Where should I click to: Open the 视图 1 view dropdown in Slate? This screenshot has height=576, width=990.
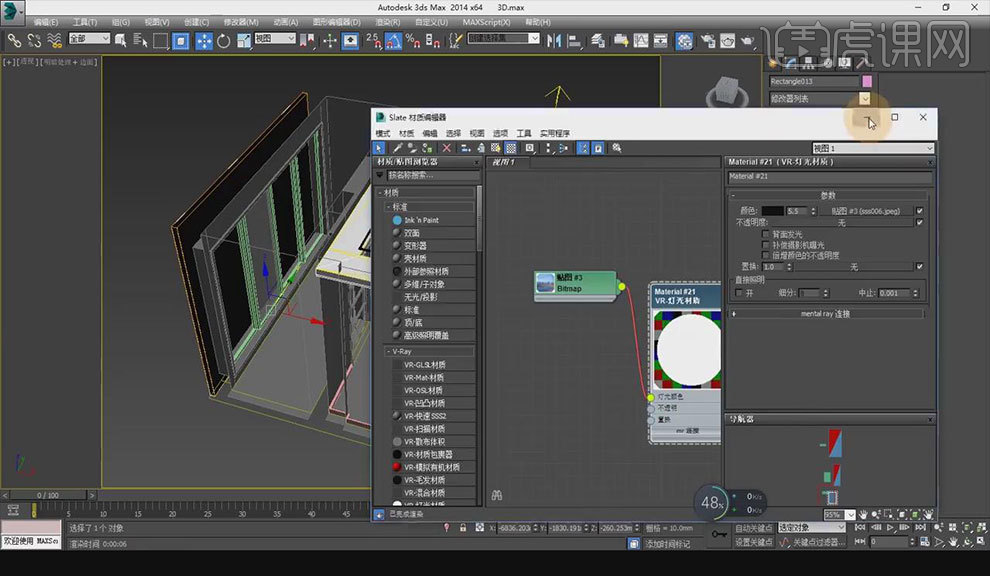click(873, 148)
